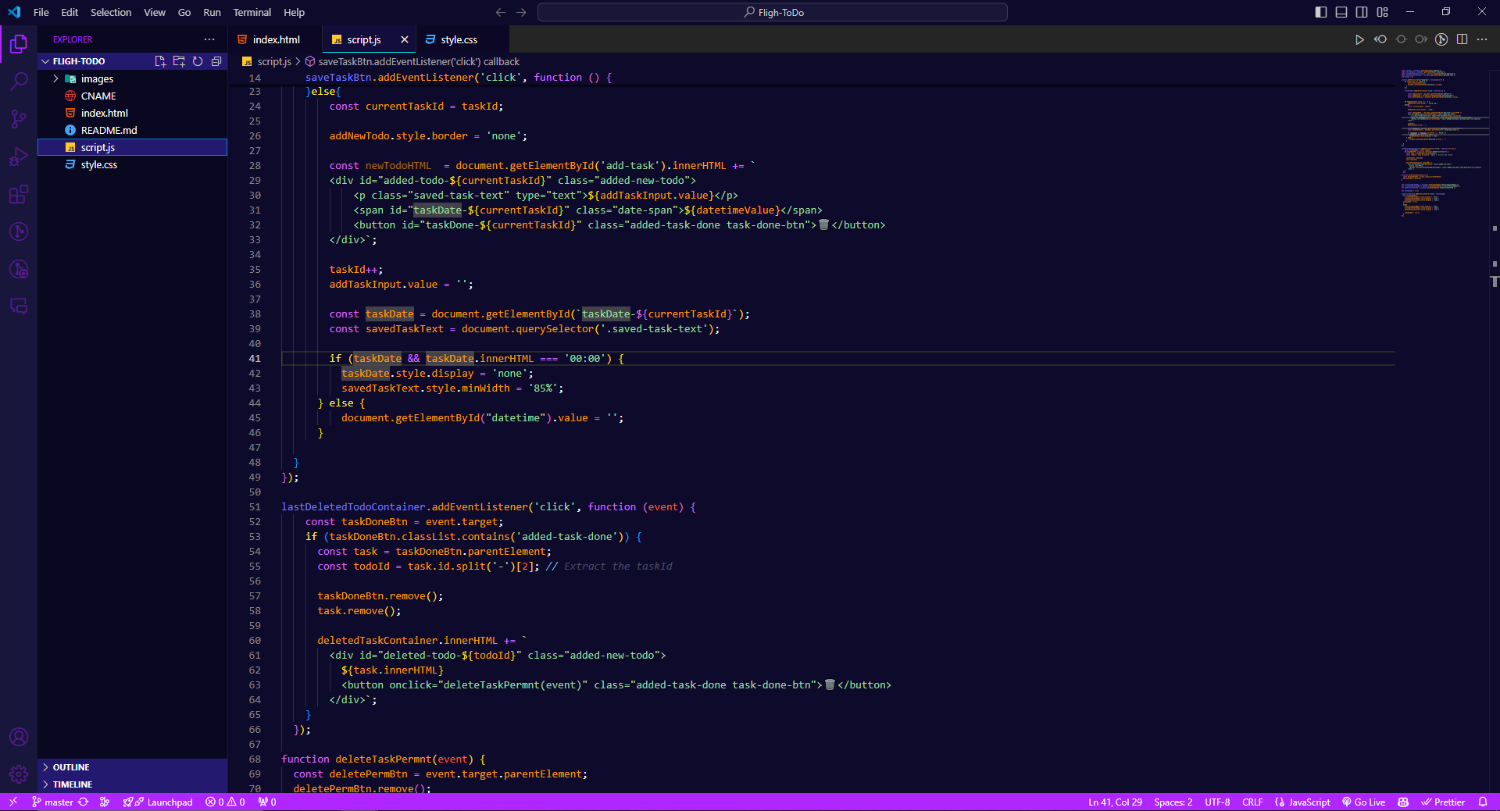Open the Go menu
This screenshot has height=811, width=1500.
(184, 12)
